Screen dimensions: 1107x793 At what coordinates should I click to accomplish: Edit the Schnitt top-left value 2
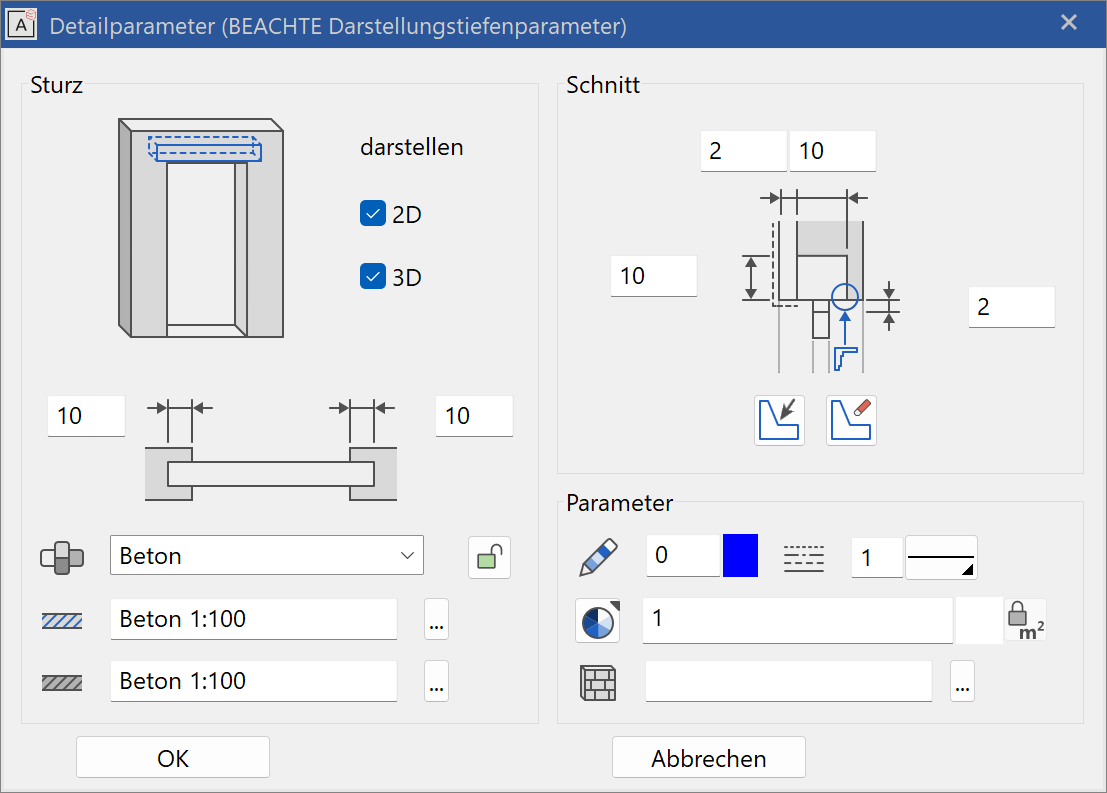coord(743,151)
